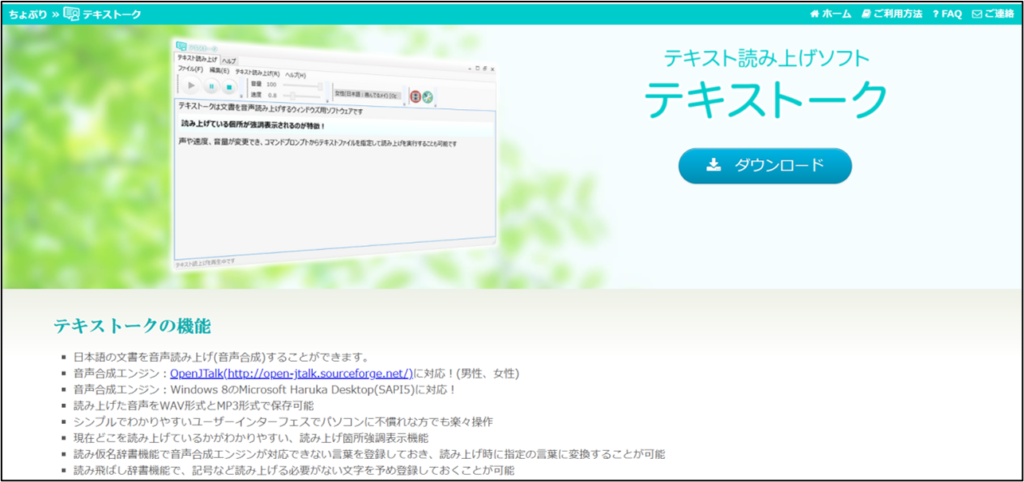The height and width of the screenshot is (482, 1024).
Task: Click the pause button in the app preview image
Action: click(x=212, y=86)
